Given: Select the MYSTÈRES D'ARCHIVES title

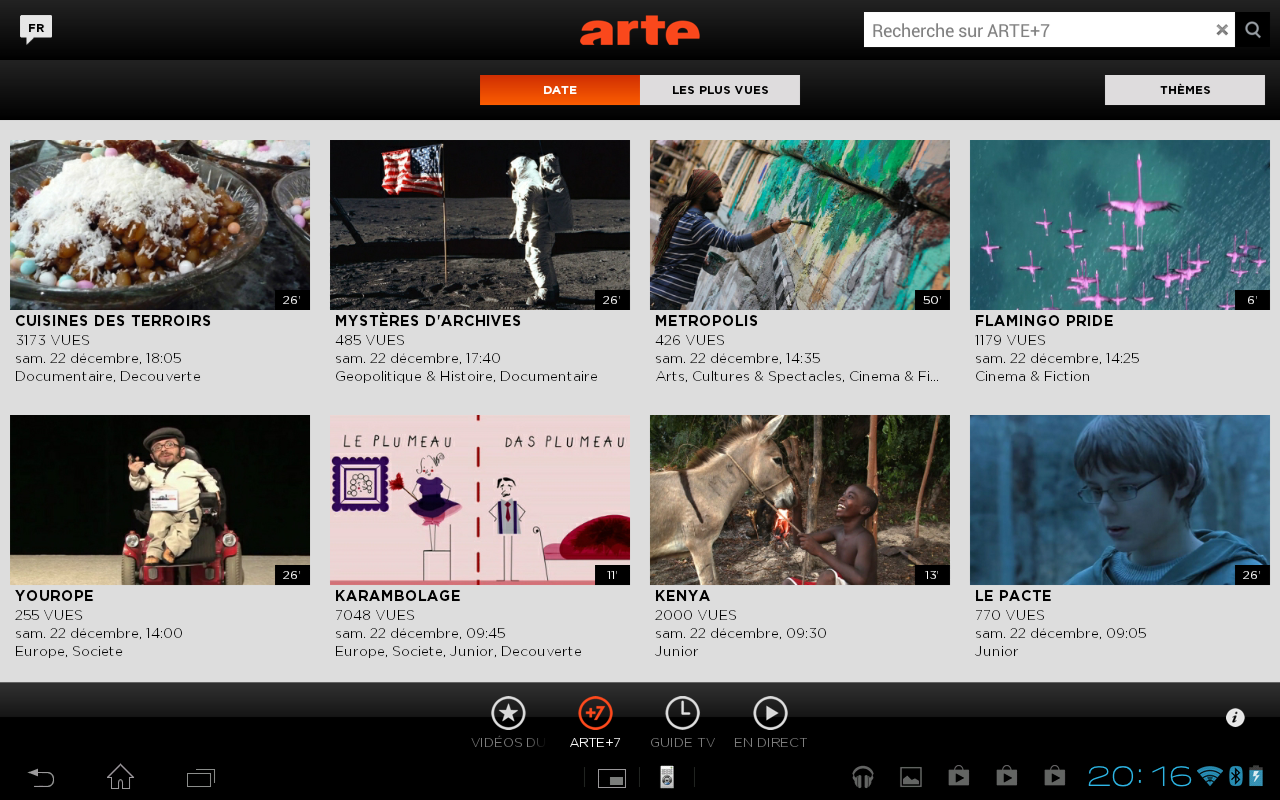Looking at the screenshot, I should pos(428,321).
